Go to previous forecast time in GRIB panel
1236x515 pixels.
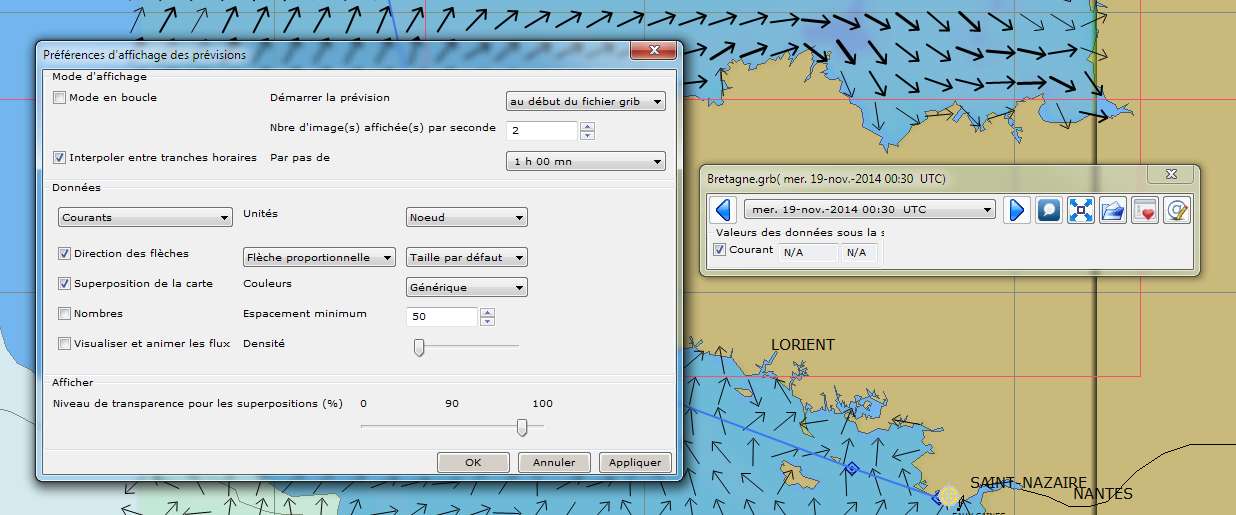click(x=724, y=210)
